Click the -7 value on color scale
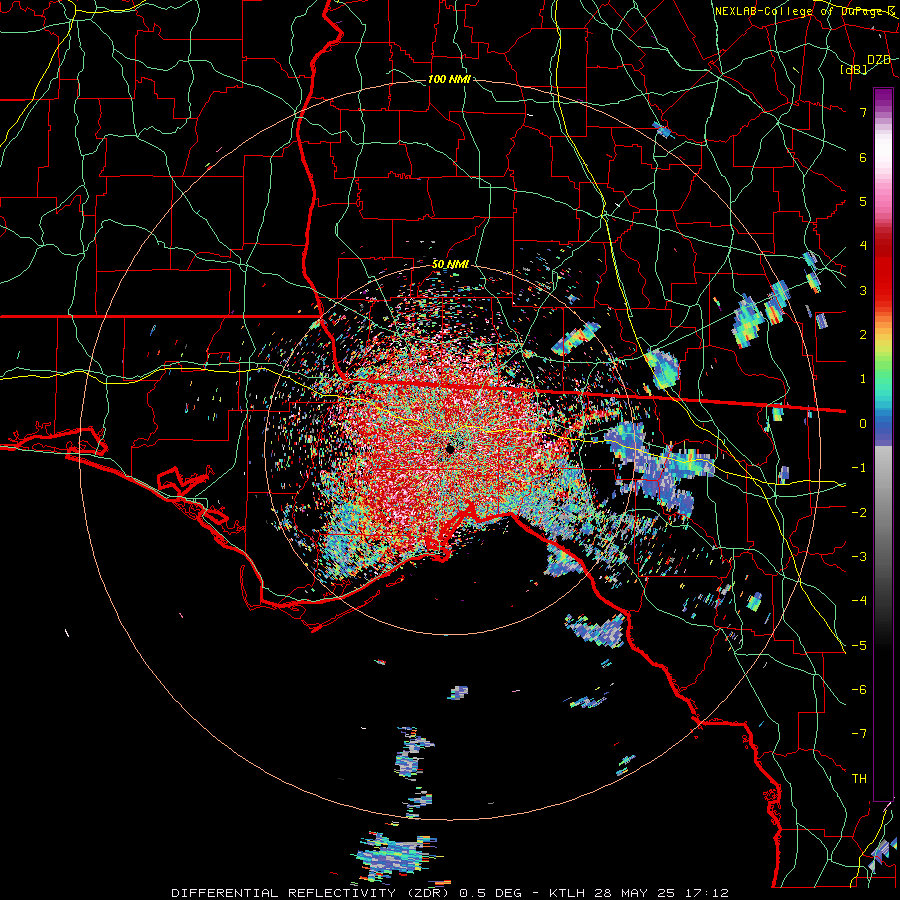This screenshot has width=900, height=900. click(x=859, y=734)
